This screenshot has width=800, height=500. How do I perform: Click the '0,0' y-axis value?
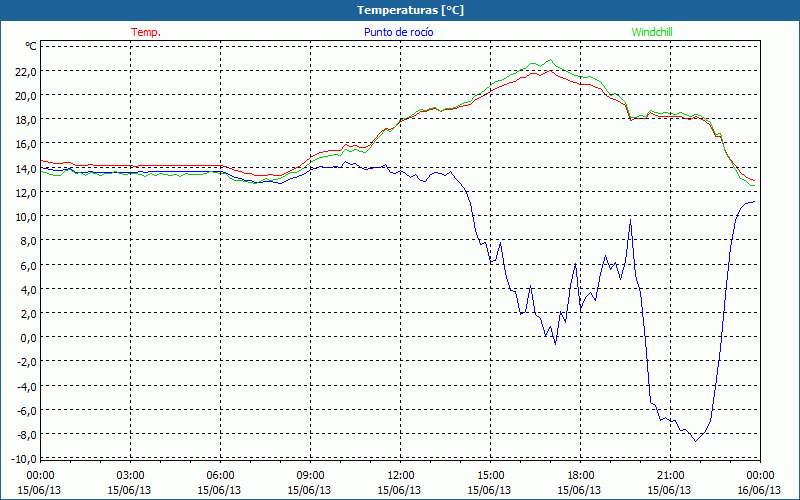pyautogui.click(x=29, y=338)
